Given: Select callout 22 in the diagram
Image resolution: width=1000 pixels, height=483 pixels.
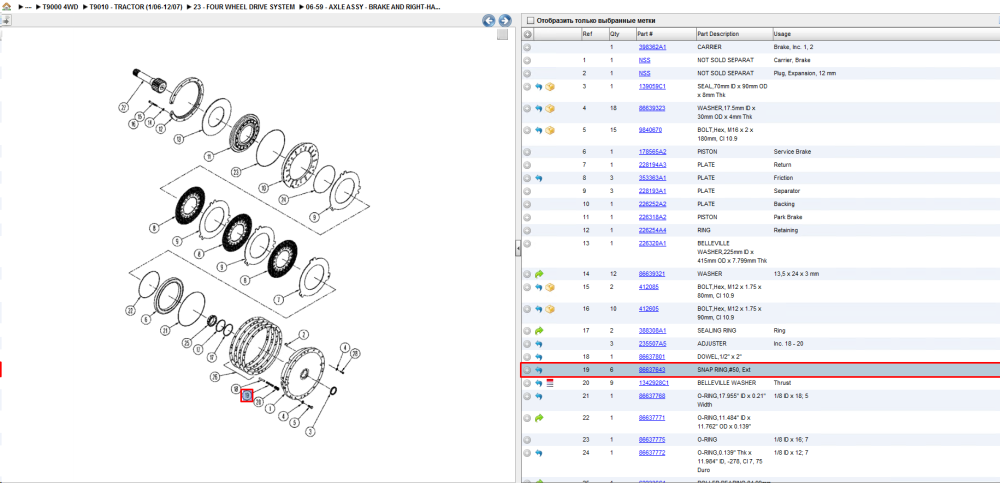Looking at the screenshot, I should pyautogui.click(x=130, y=311).
